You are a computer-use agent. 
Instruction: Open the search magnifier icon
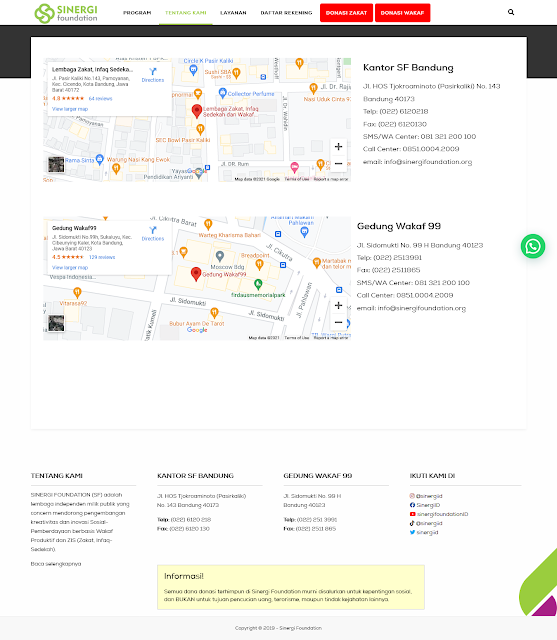511,12
